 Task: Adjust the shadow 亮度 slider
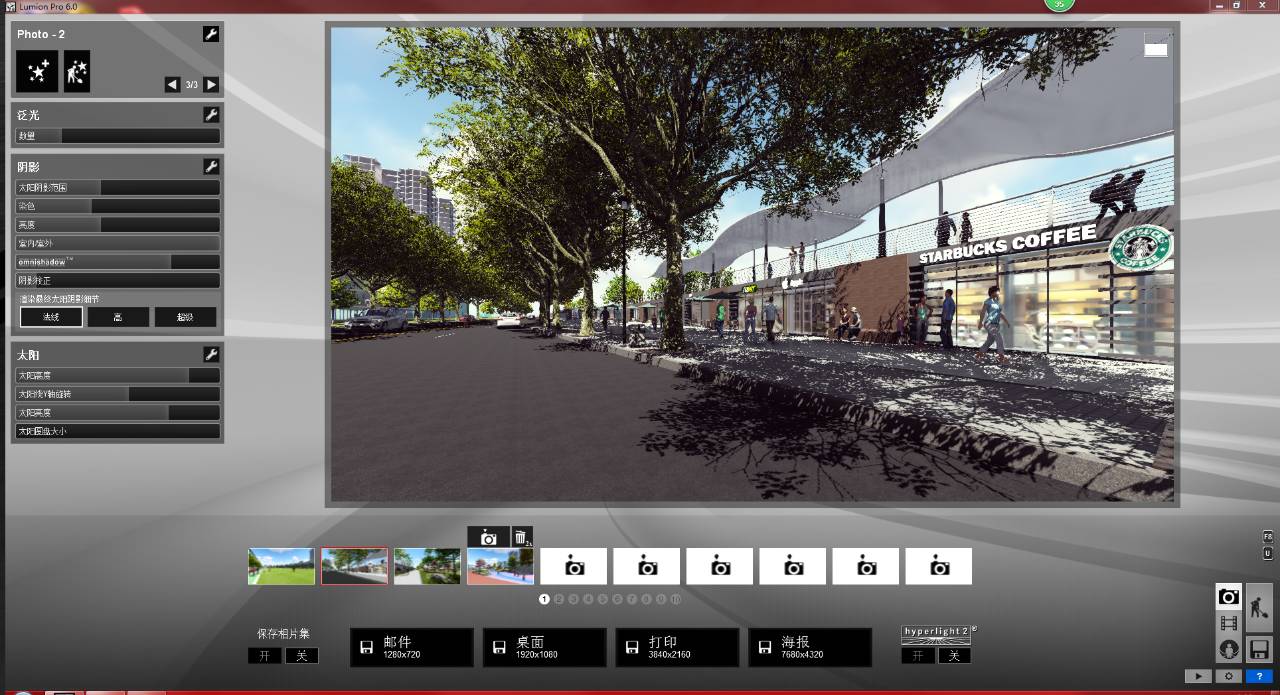click(x=118, y=225)
